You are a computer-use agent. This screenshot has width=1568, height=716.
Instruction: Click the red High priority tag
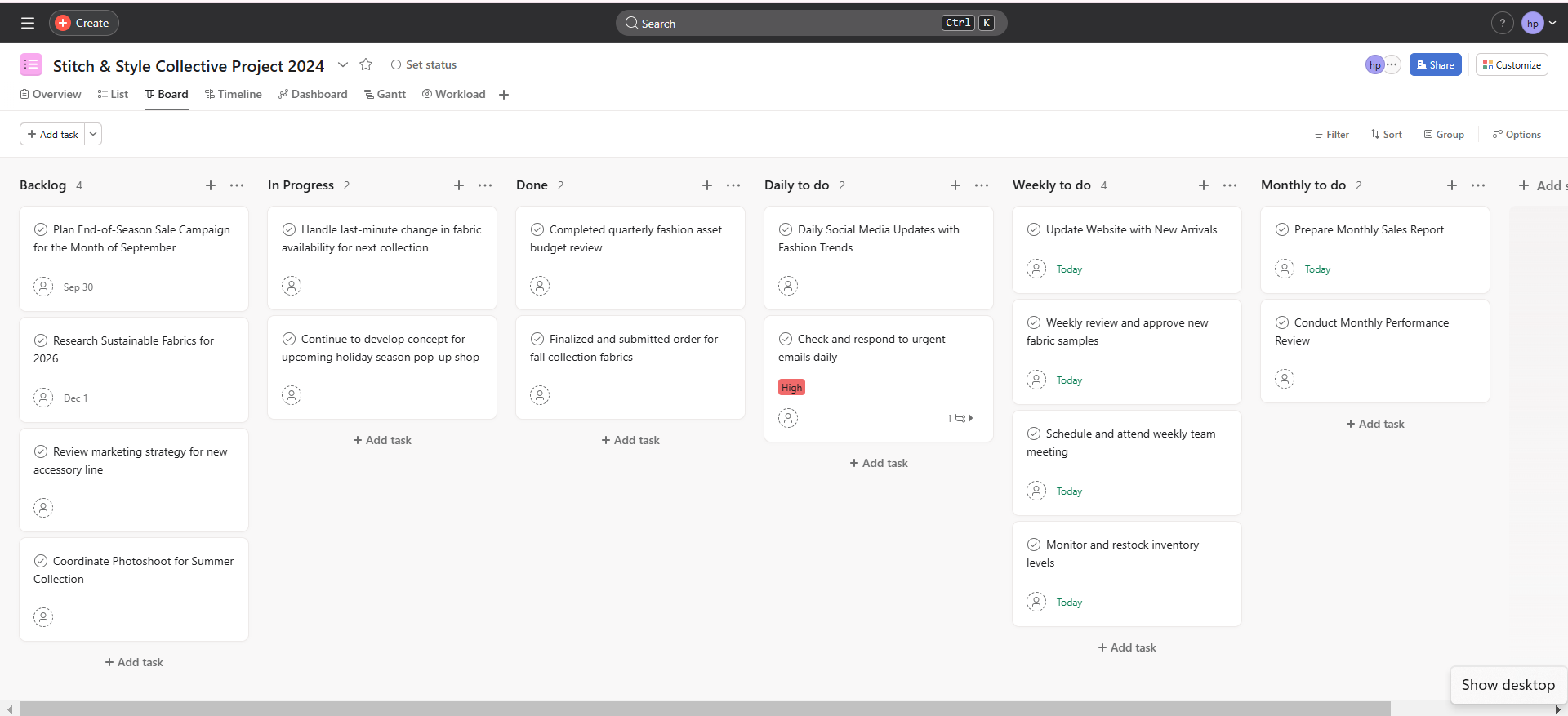pyautogui.click(x=791, y=387)
